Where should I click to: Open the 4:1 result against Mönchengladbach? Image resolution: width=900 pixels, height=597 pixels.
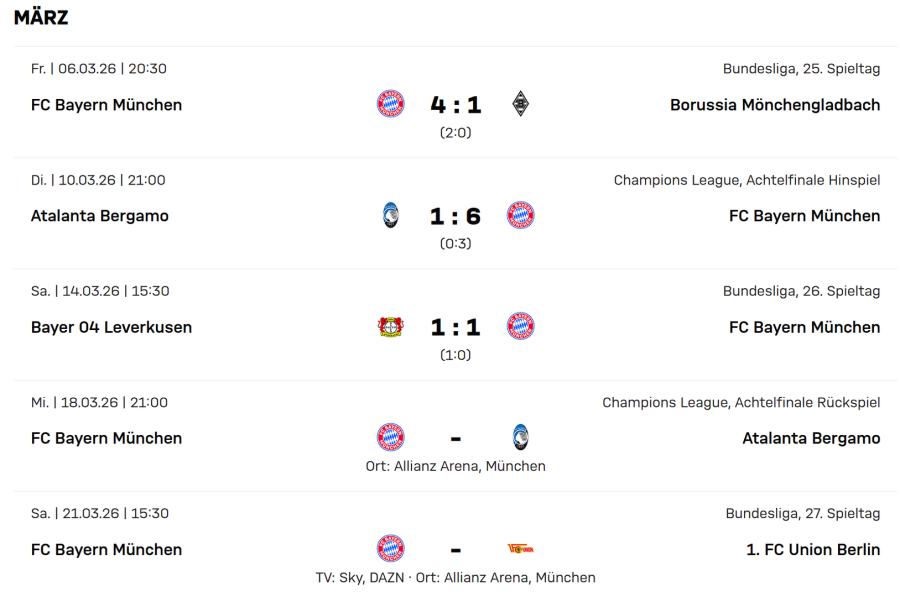click(x=455, y=105)
